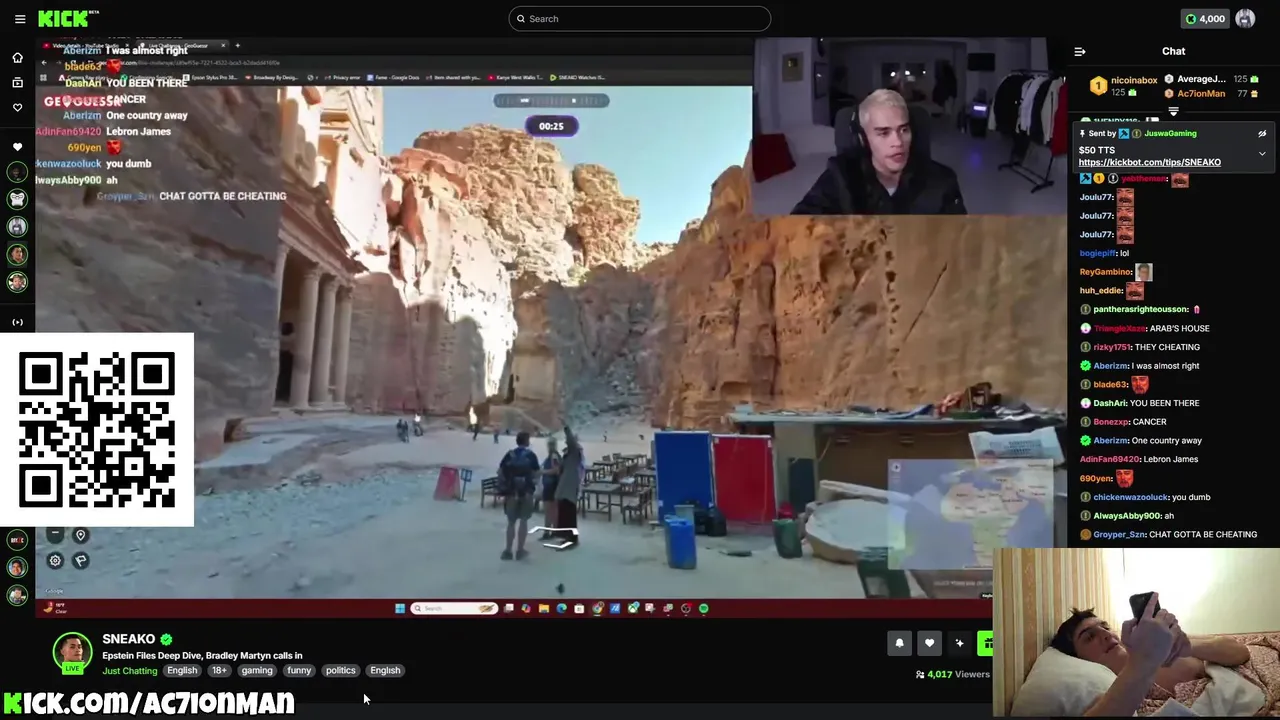Click the SNEAKO channel name
Image resolution: width=1280 pixels, height=720 pixels.
pos(128,639)
